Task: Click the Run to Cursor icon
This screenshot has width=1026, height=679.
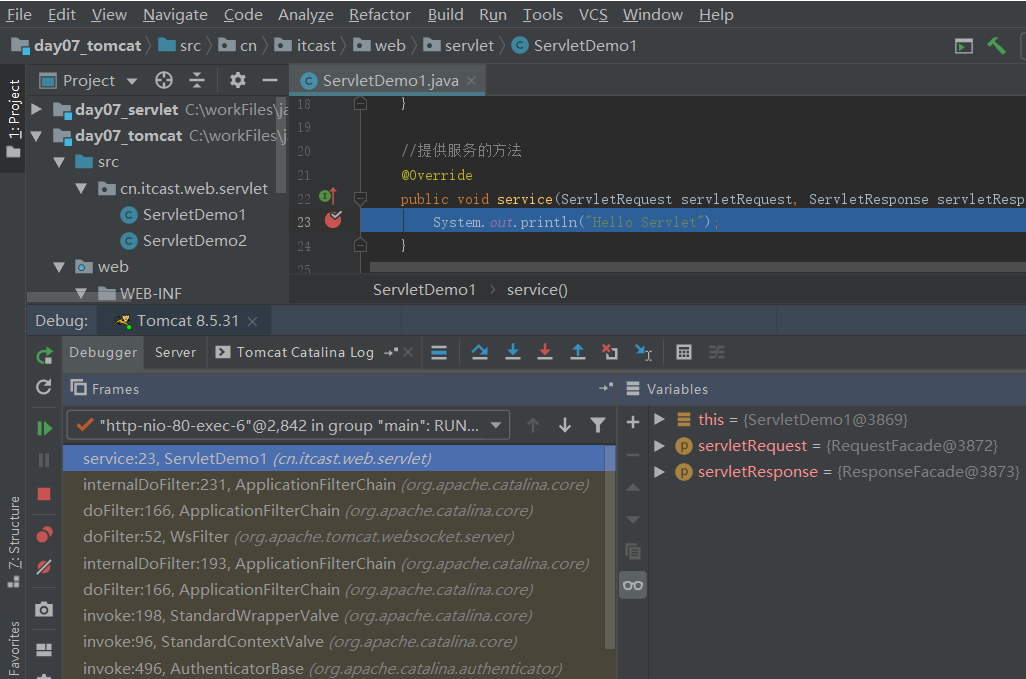Action: tap(643, 352)
